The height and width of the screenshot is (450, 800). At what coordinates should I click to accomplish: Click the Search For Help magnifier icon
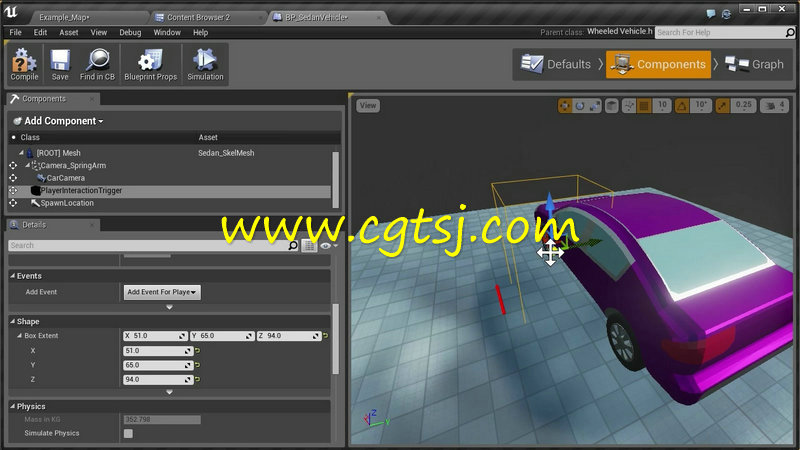[x=790, y=32]
